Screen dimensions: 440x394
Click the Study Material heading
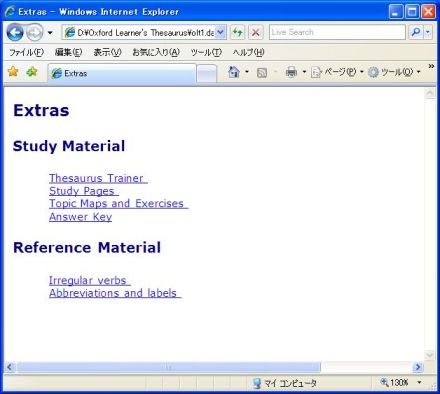click(69, 146)
